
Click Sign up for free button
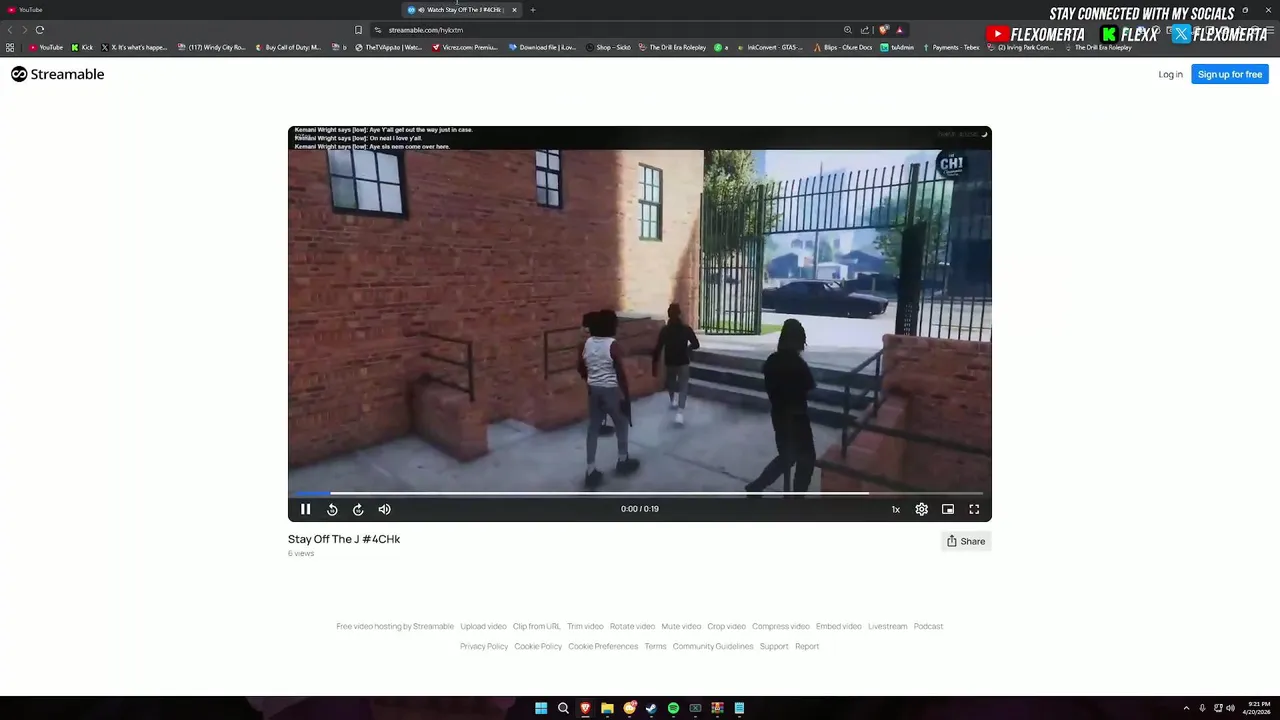1230,74
